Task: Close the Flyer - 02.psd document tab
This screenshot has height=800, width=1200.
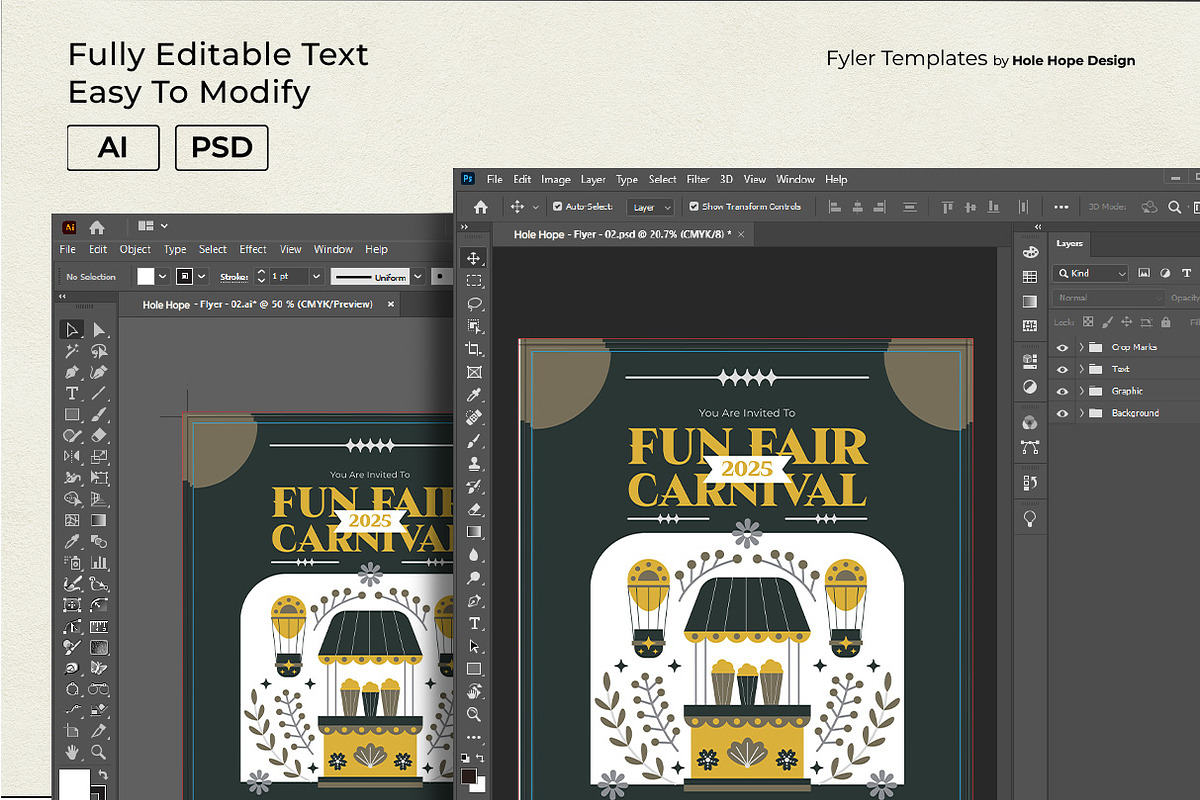Action: pyautogui.click(x=741, y=234)
